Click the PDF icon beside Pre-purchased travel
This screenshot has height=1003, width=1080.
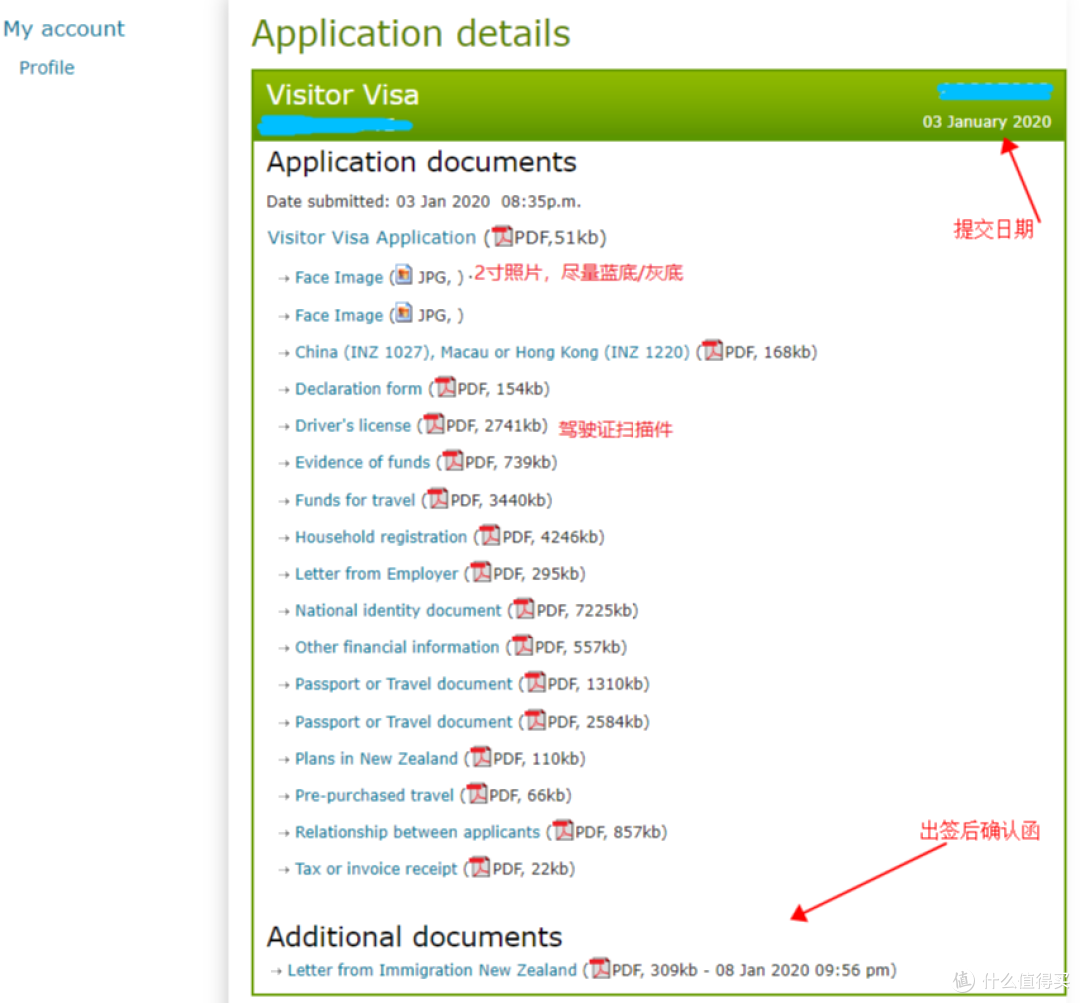click(477, 794)
